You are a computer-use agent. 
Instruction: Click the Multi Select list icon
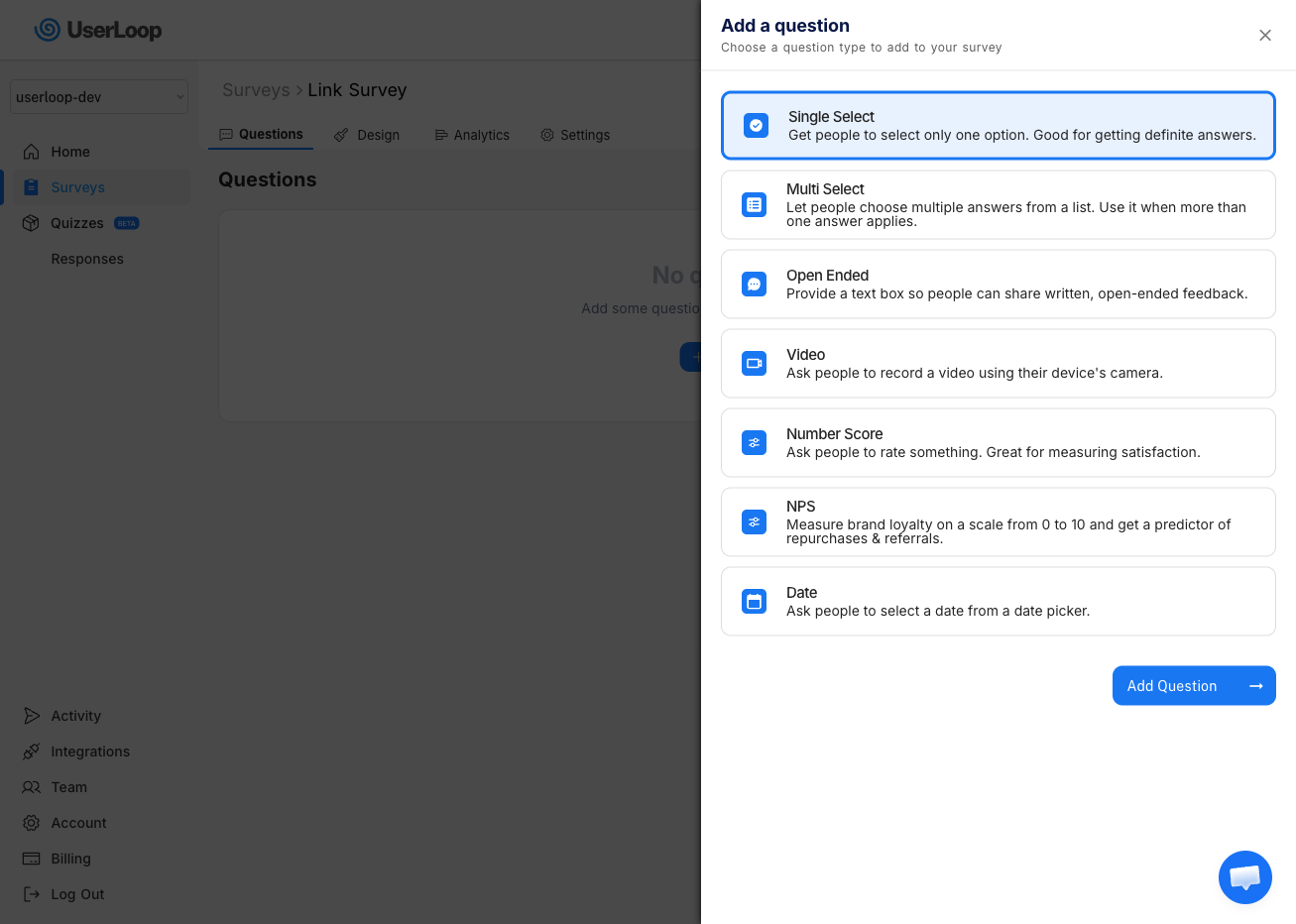[x=754, y=205]
